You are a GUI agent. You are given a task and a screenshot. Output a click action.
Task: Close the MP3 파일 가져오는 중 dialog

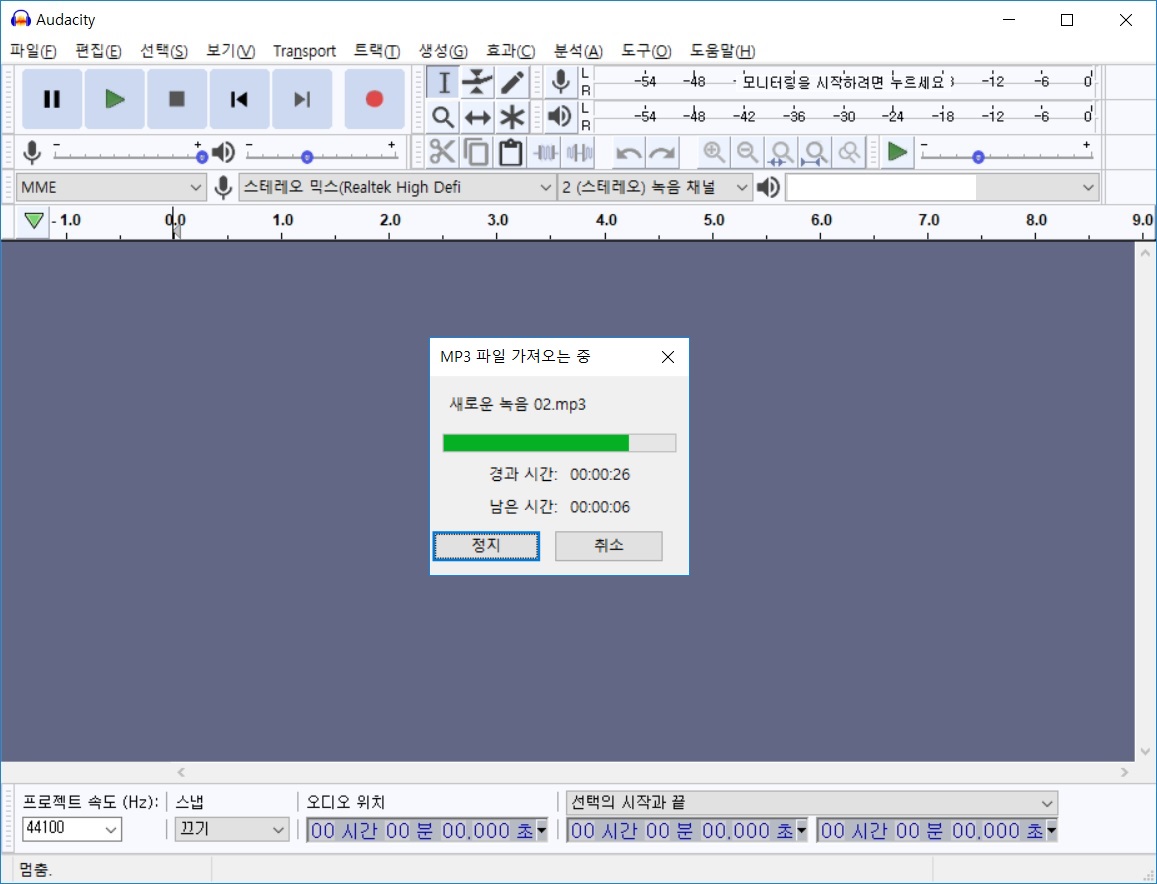[x=668, y=357]
